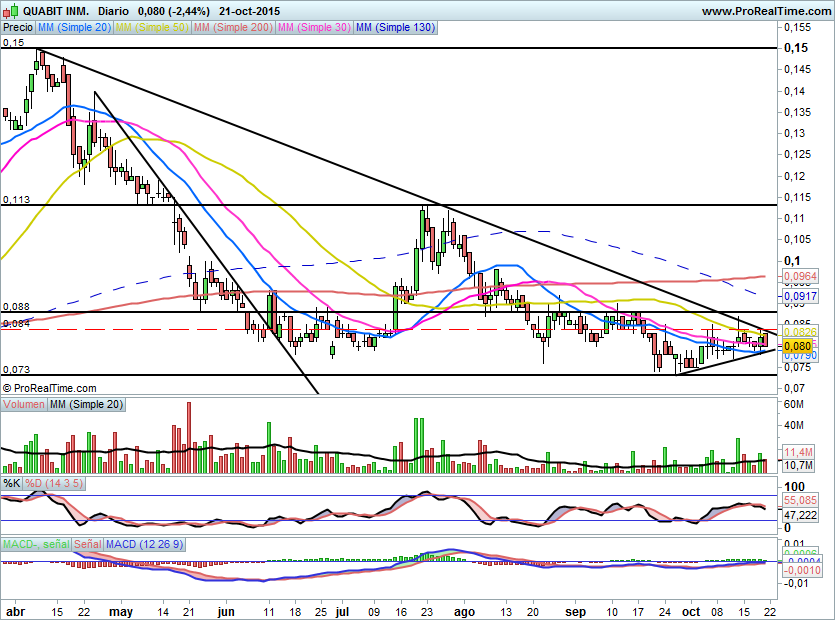Select the magenta MM (Simple 30) label
The height and width of the screenshot is (620, 835).
pyautogui.click(x=313, y=28)
